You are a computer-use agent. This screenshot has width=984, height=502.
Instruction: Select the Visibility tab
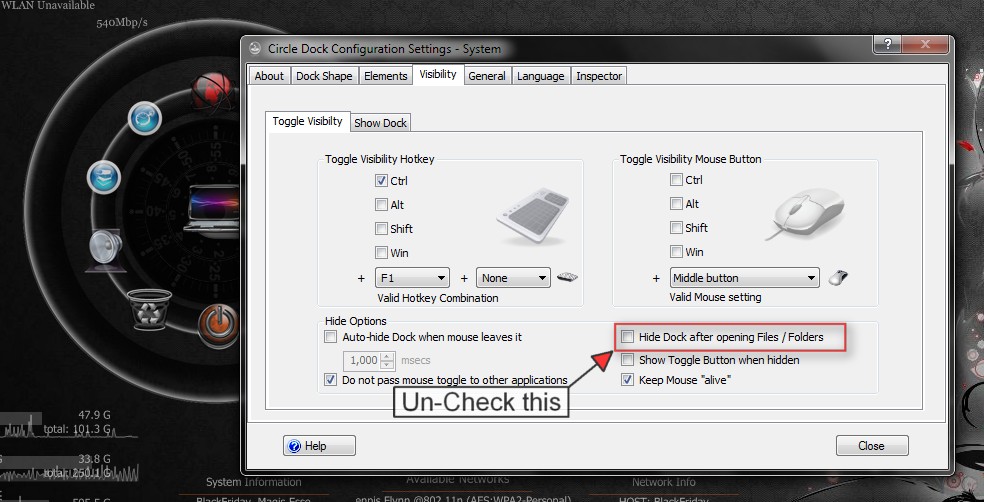pos(438,74)
